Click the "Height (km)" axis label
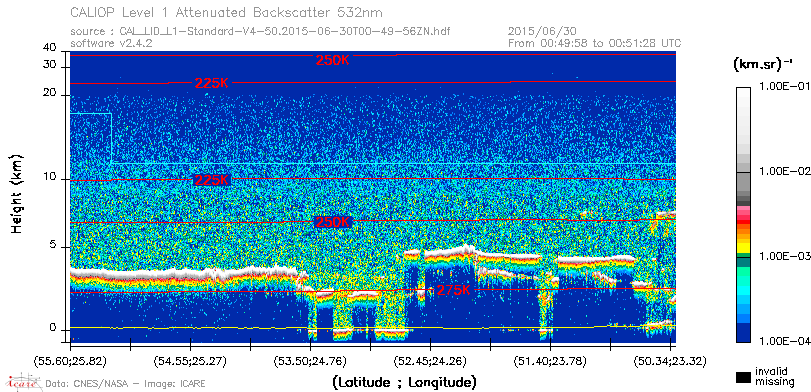Screen dimensions: 811x392 pos(17,193)
